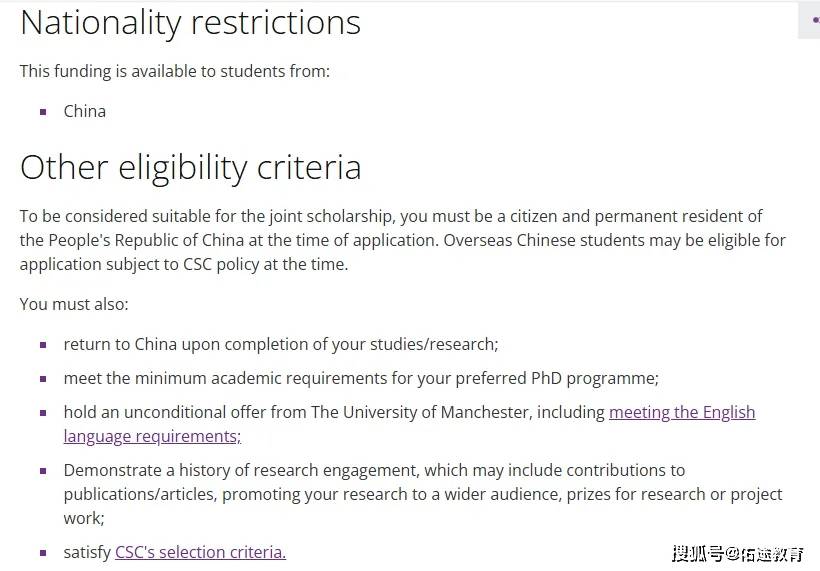Click the bullet beside 'satisfy CSC's selection criteria'
820x571 pixels.
click(x=43, y=553)
